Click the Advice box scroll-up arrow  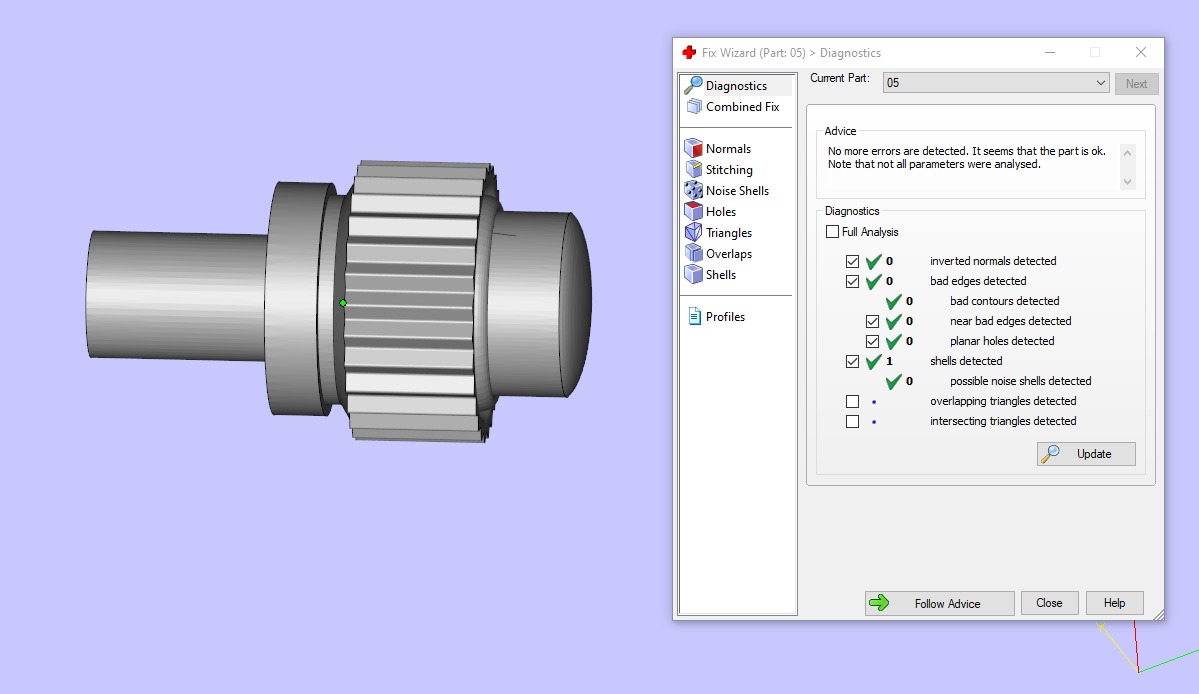click(1127, 153)
